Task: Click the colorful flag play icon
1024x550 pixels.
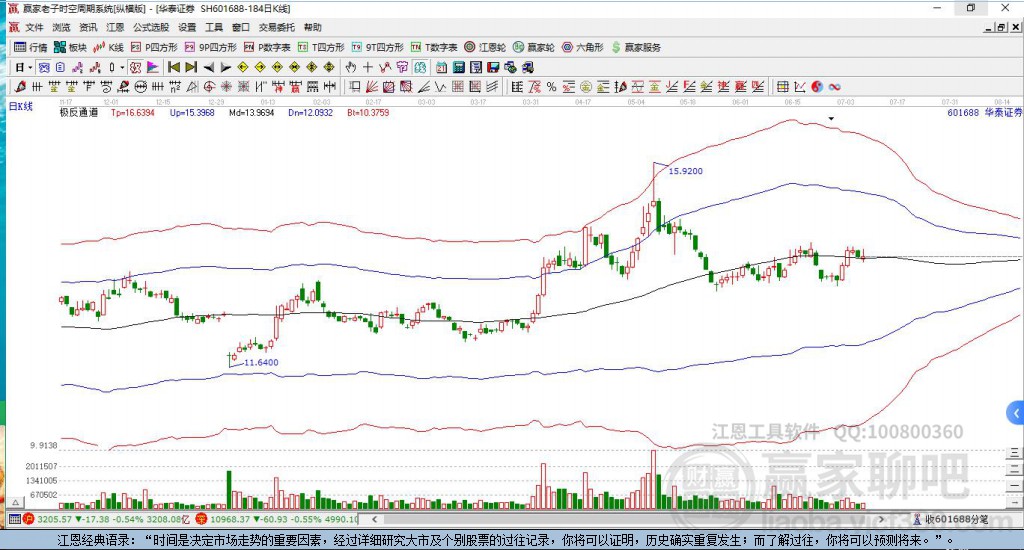Action: 153,67
